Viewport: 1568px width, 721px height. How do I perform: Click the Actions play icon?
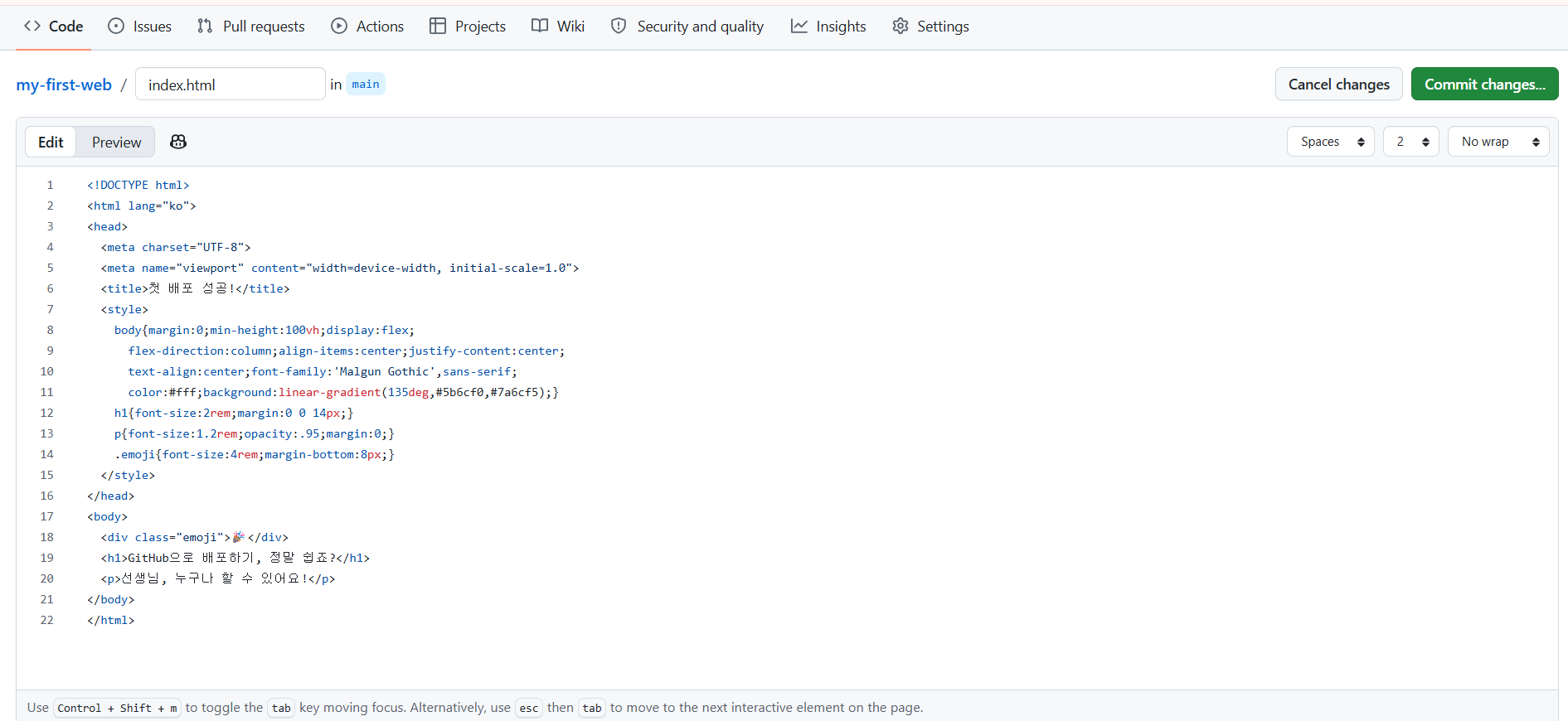tap(339, 26)
